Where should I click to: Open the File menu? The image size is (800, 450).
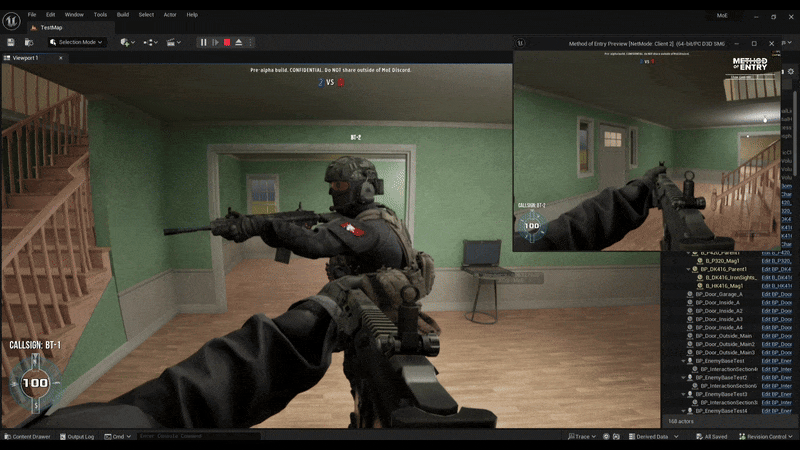pos(32,15)
